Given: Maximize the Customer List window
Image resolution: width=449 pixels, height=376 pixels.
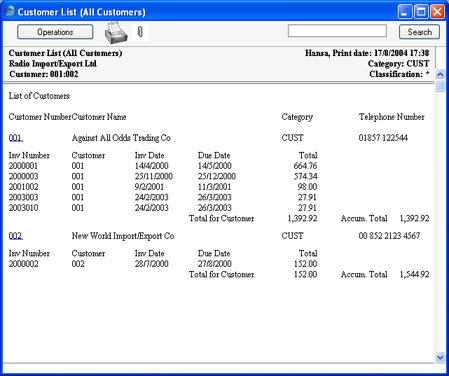Looking at the screenshot, I should (x=421, y=12).
